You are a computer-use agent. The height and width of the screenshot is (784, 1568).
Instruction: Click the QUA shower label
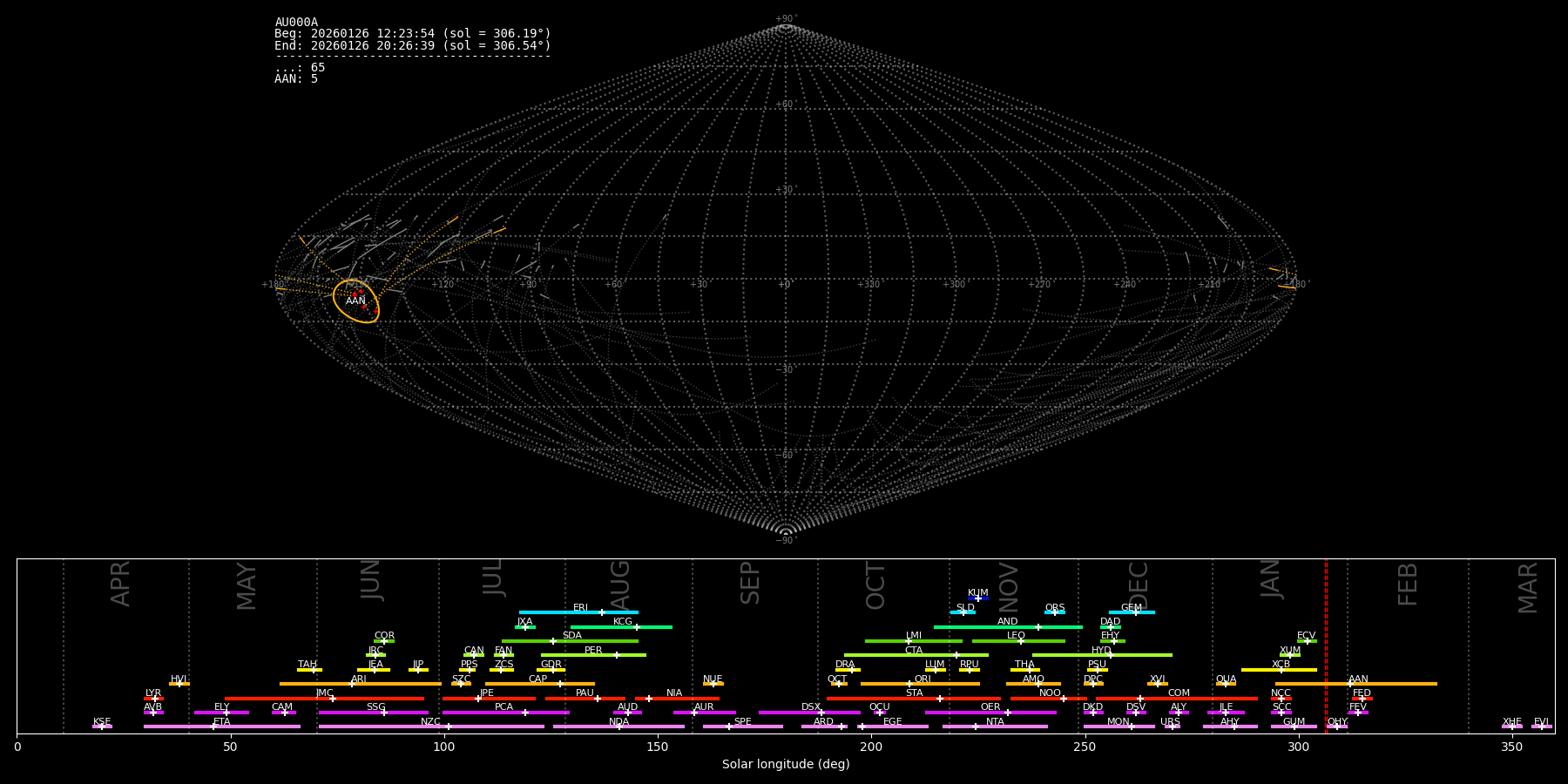pyautogui.click(x=1227, y=679)
